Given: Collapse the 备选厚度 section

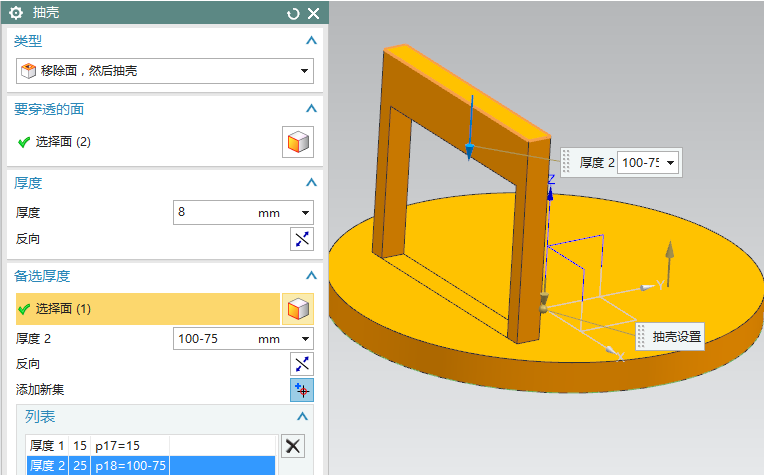Looking at the screenshot, I should (x=311, y=276).
